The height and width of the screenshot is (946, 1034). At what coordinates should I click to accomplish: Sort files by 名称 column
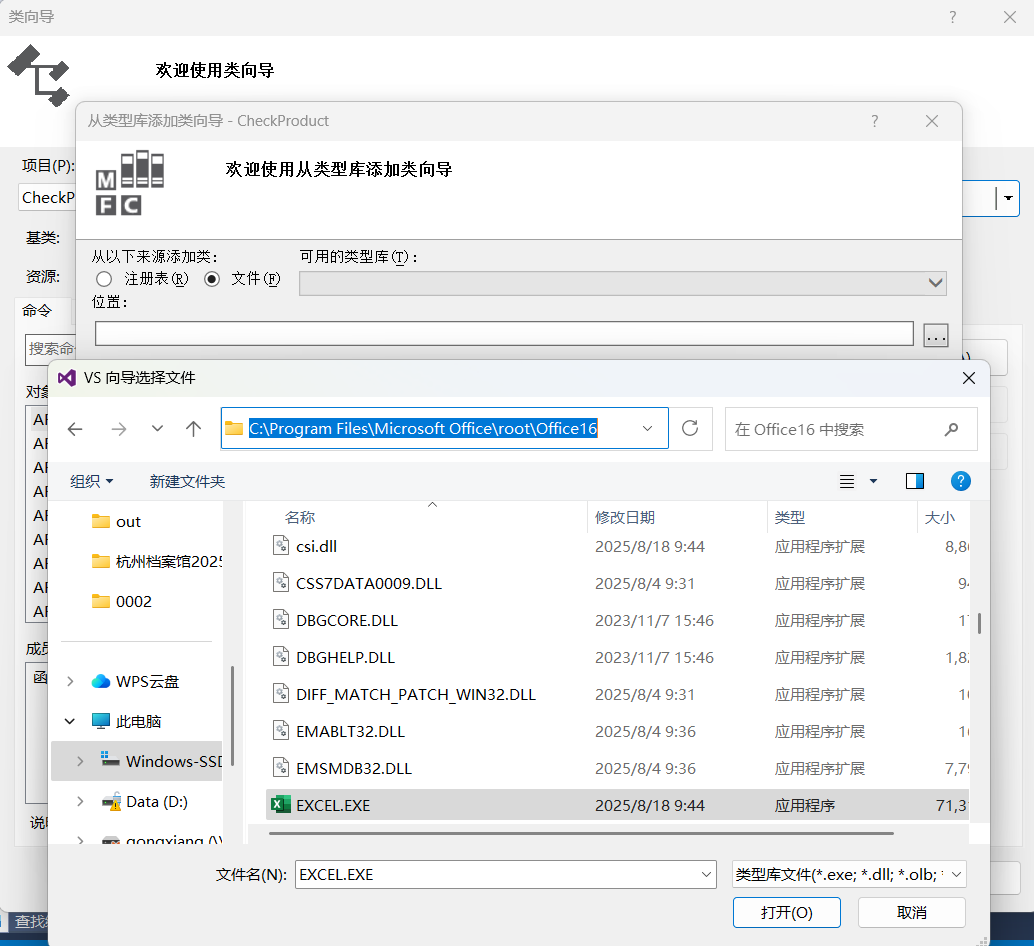[300, 517]
